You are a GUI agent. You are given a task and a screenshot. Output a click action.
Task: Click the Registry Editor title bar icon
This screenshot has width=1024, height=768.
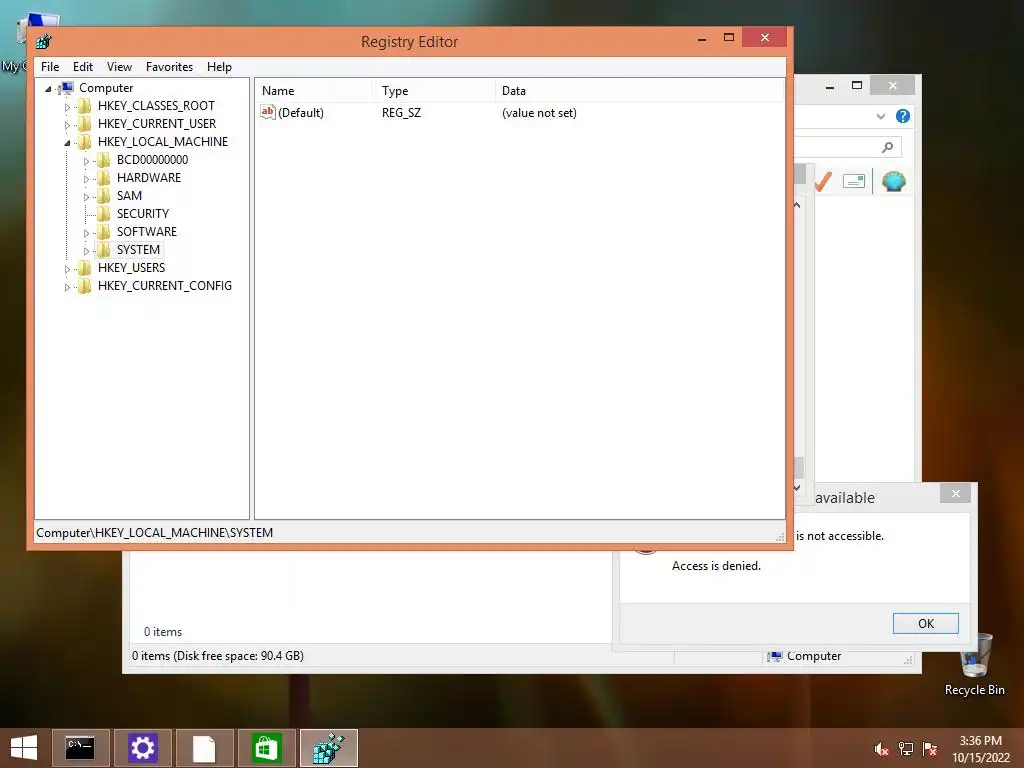[44, 42]
